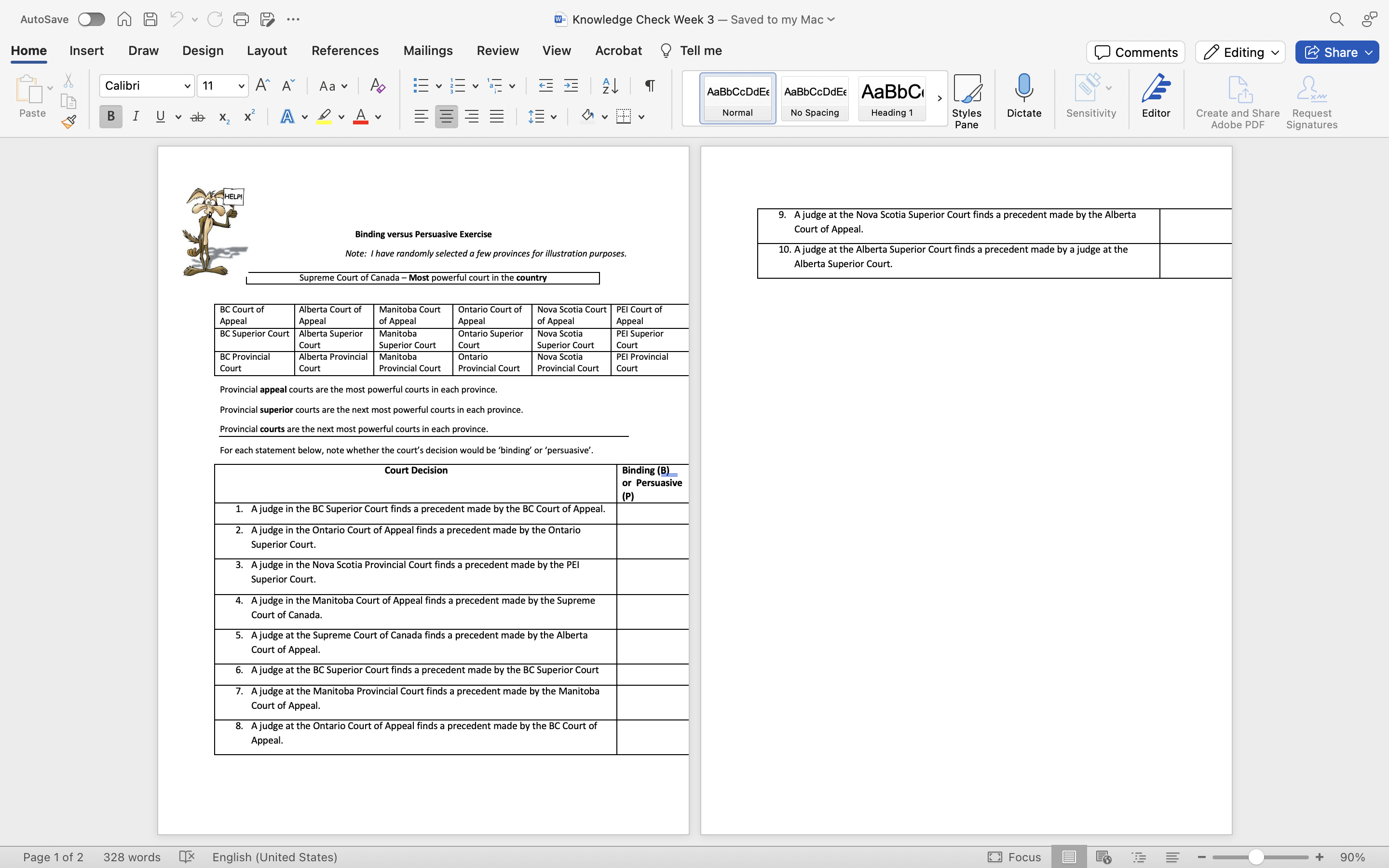Click the Comments button
The width and height of the screenshot is (1389, 868).
click(x=1135, y=52)
